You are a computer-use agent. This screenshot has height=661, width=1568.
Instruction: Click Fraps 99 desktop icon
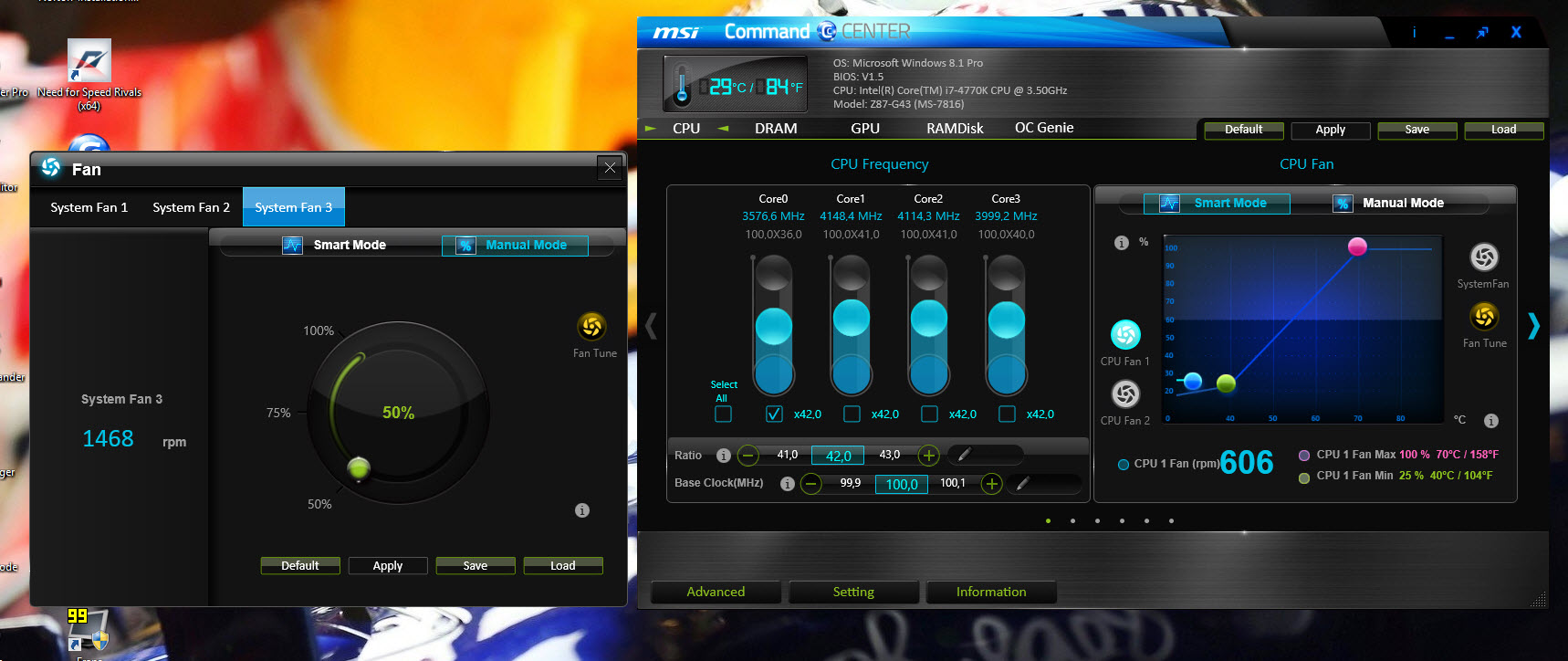(88, 632)
